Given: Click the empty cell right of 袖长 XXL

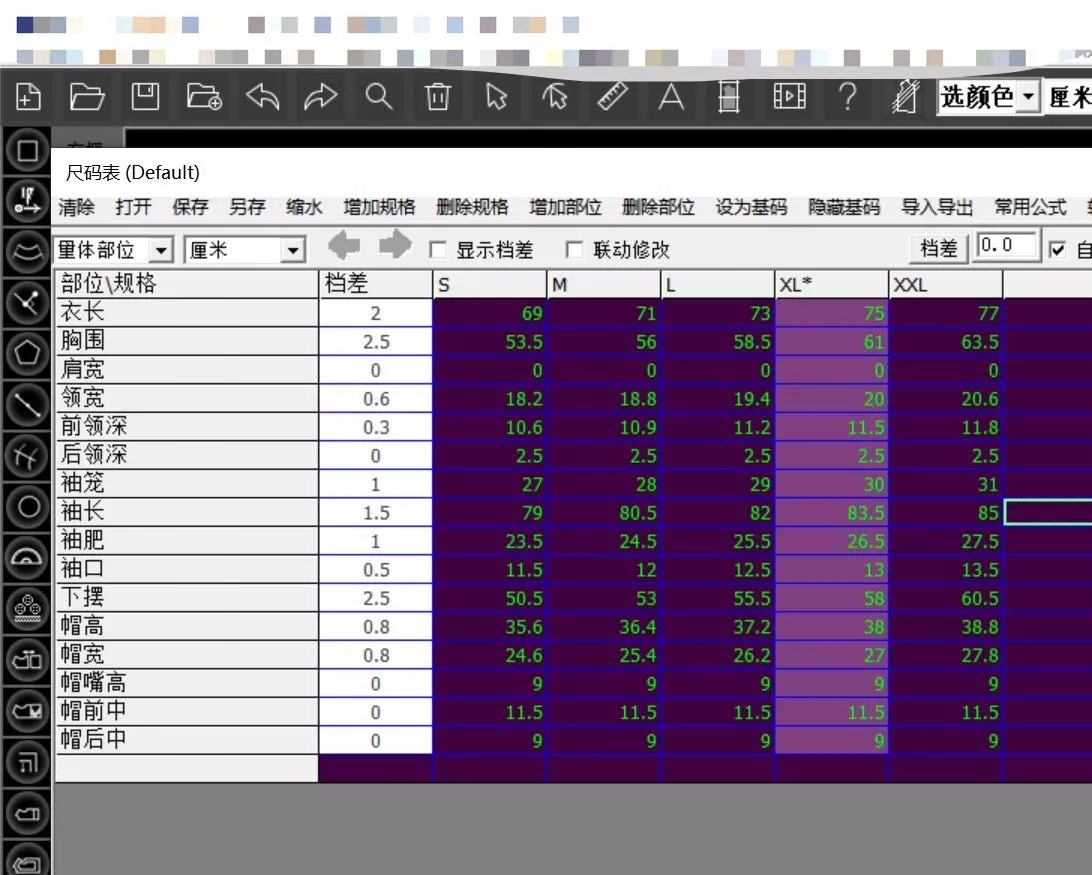Looking at the screenshot, I should pyautogui.click(x=1048, y=513).
